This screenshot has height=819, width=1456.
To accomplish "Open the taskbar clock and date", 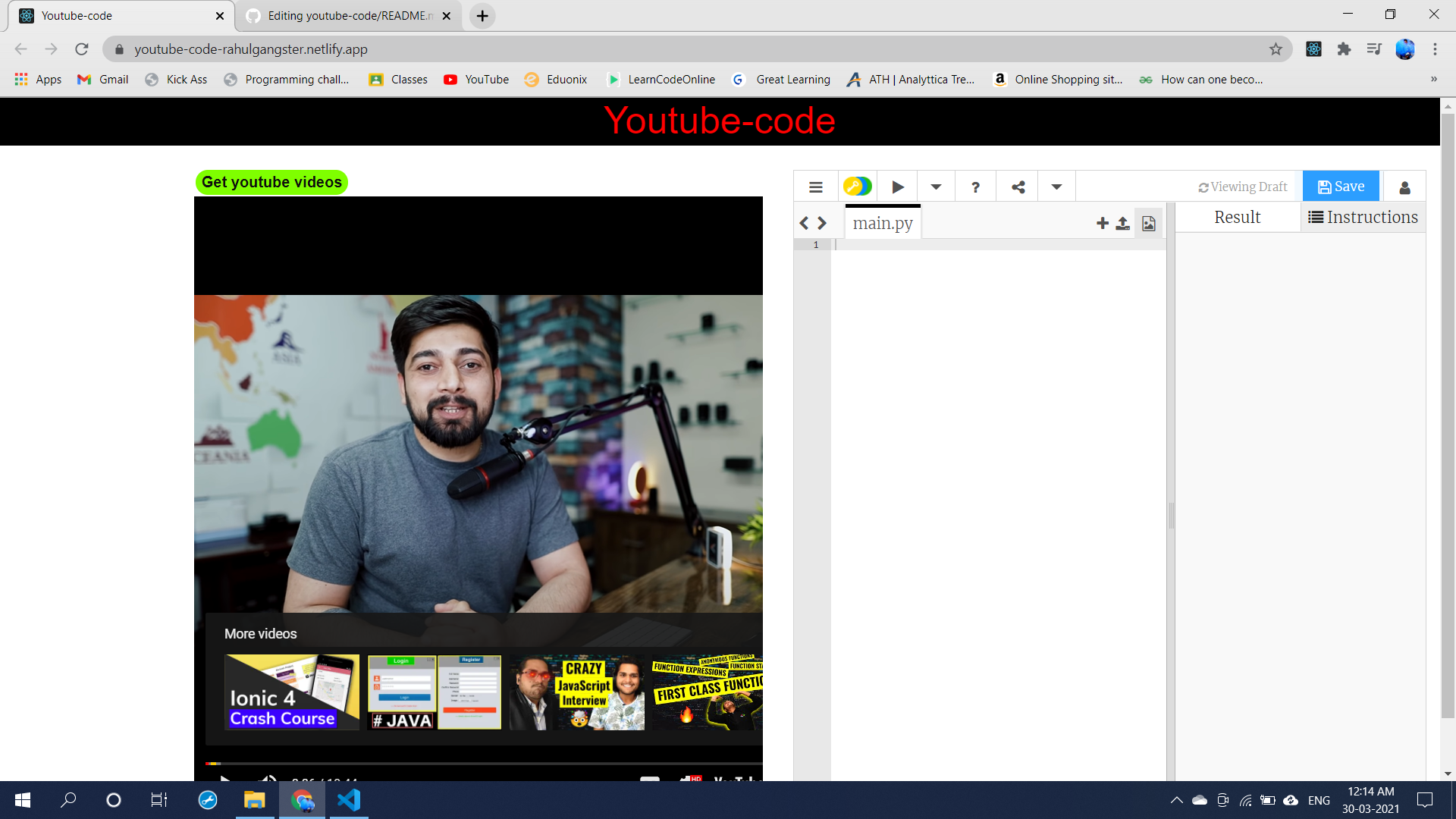I will click(x=1370, y=800).
